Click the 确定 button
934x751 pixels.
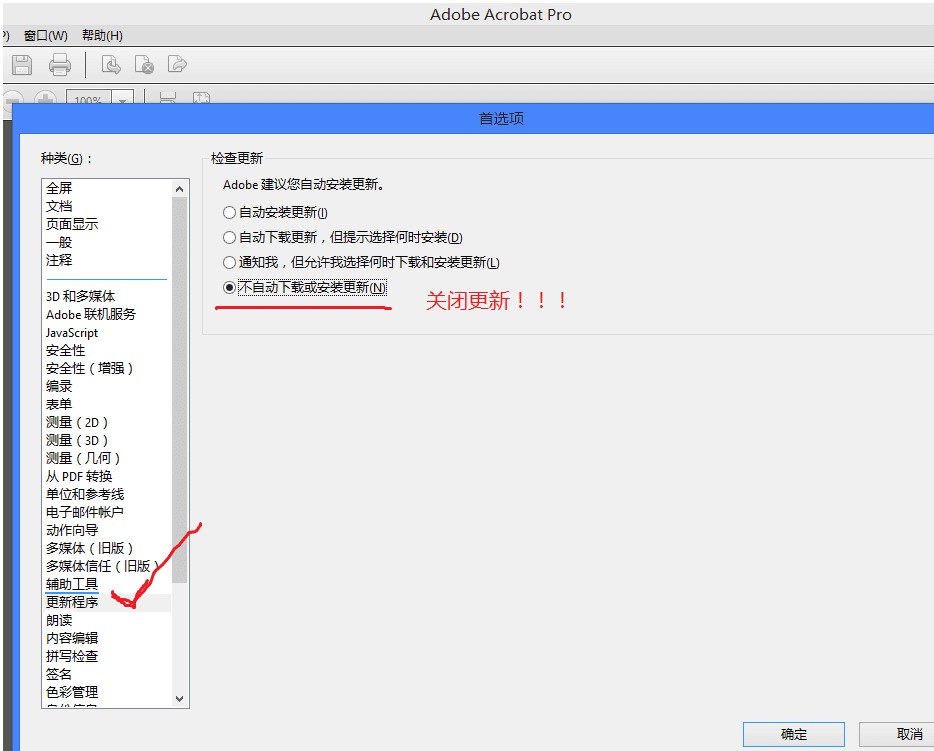[x=793, y=734]
